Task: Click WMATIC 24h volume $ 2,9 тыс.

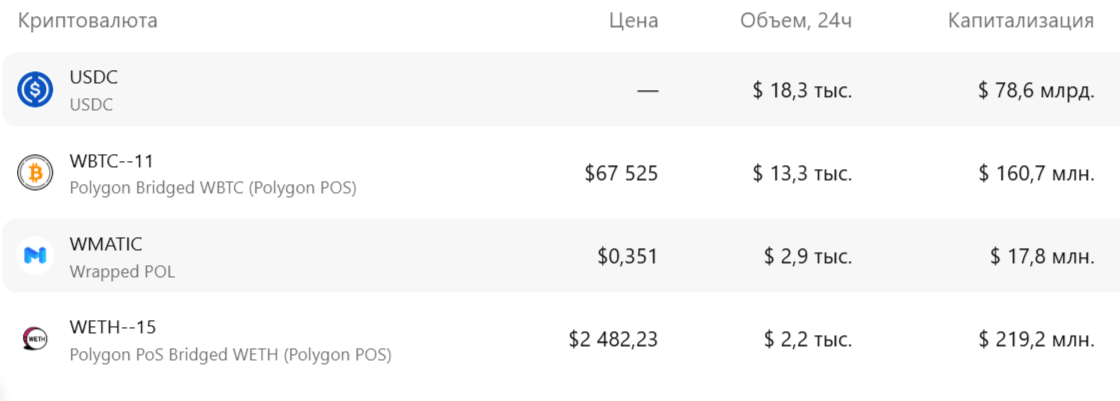Action: 808,257
